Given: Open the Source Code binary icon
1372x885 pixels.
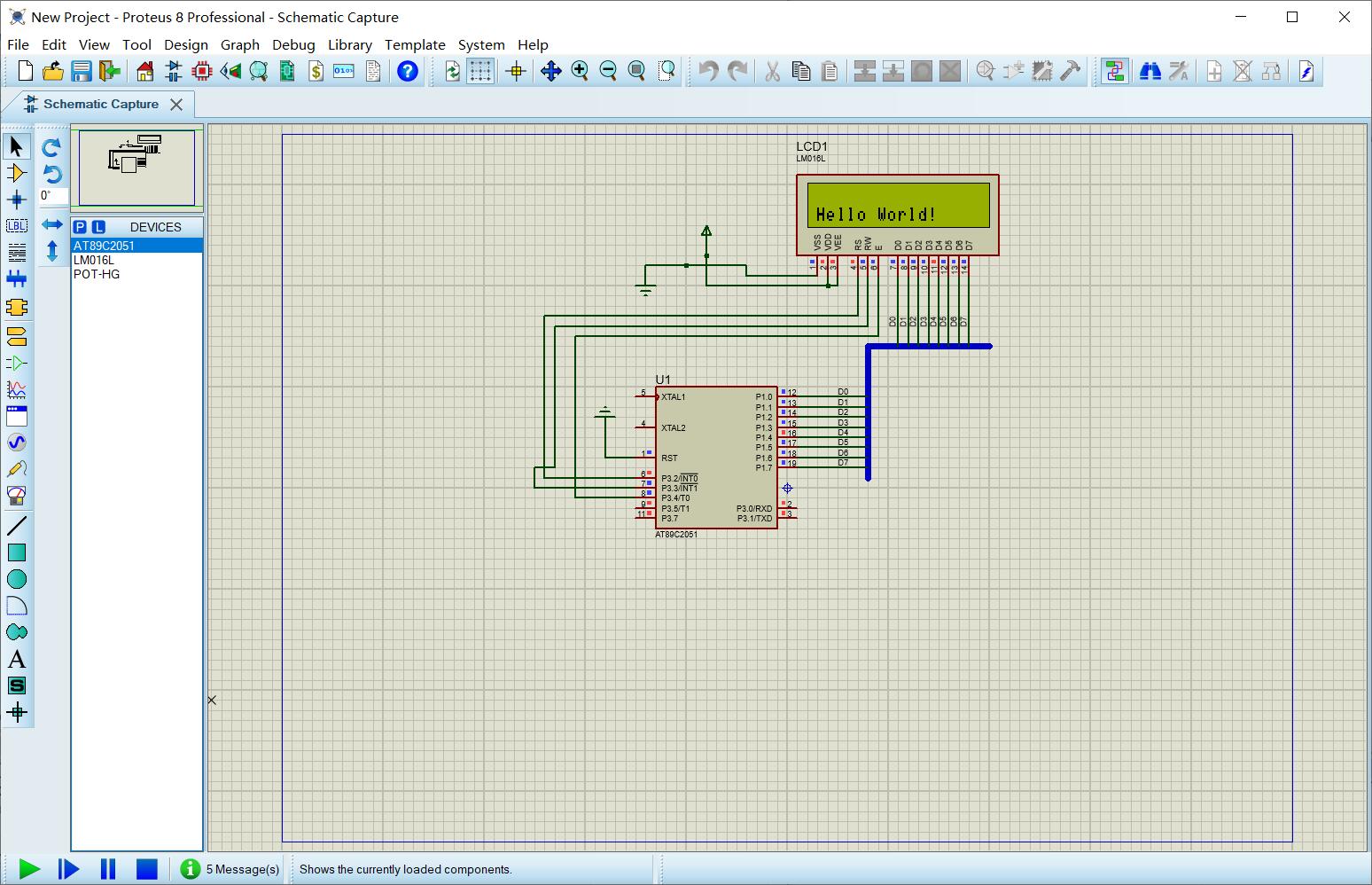Looking at the screenshot, I should (344, 71).
